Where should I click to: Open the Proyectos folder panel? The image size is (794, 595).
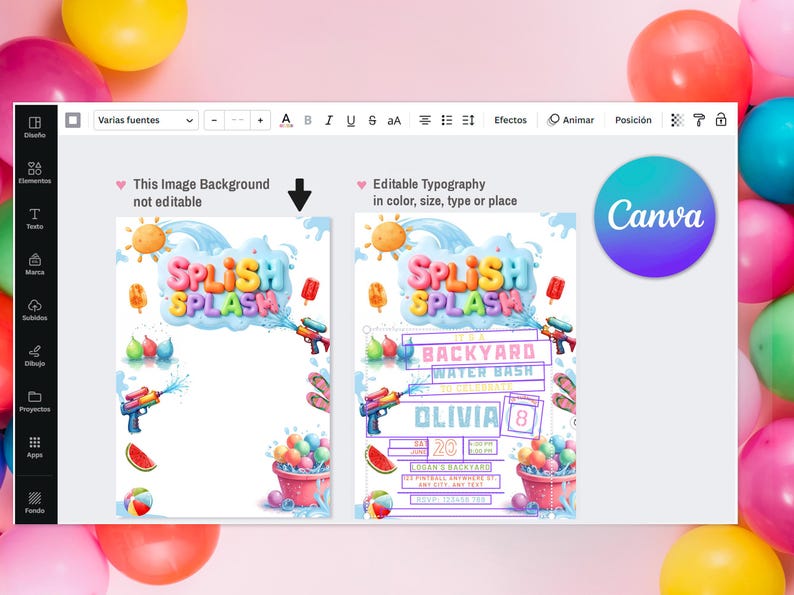click(34, 401)
